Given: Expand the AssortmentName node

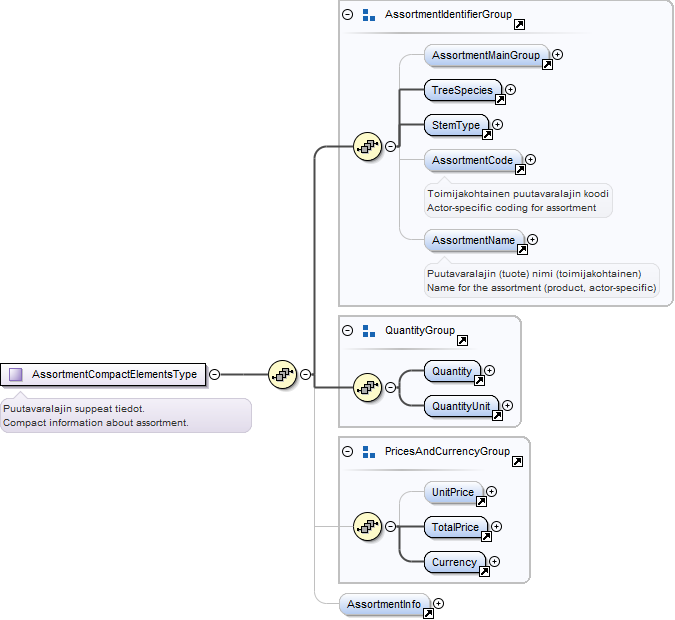Looking at the screenshot, I should [x=533, y=240].
